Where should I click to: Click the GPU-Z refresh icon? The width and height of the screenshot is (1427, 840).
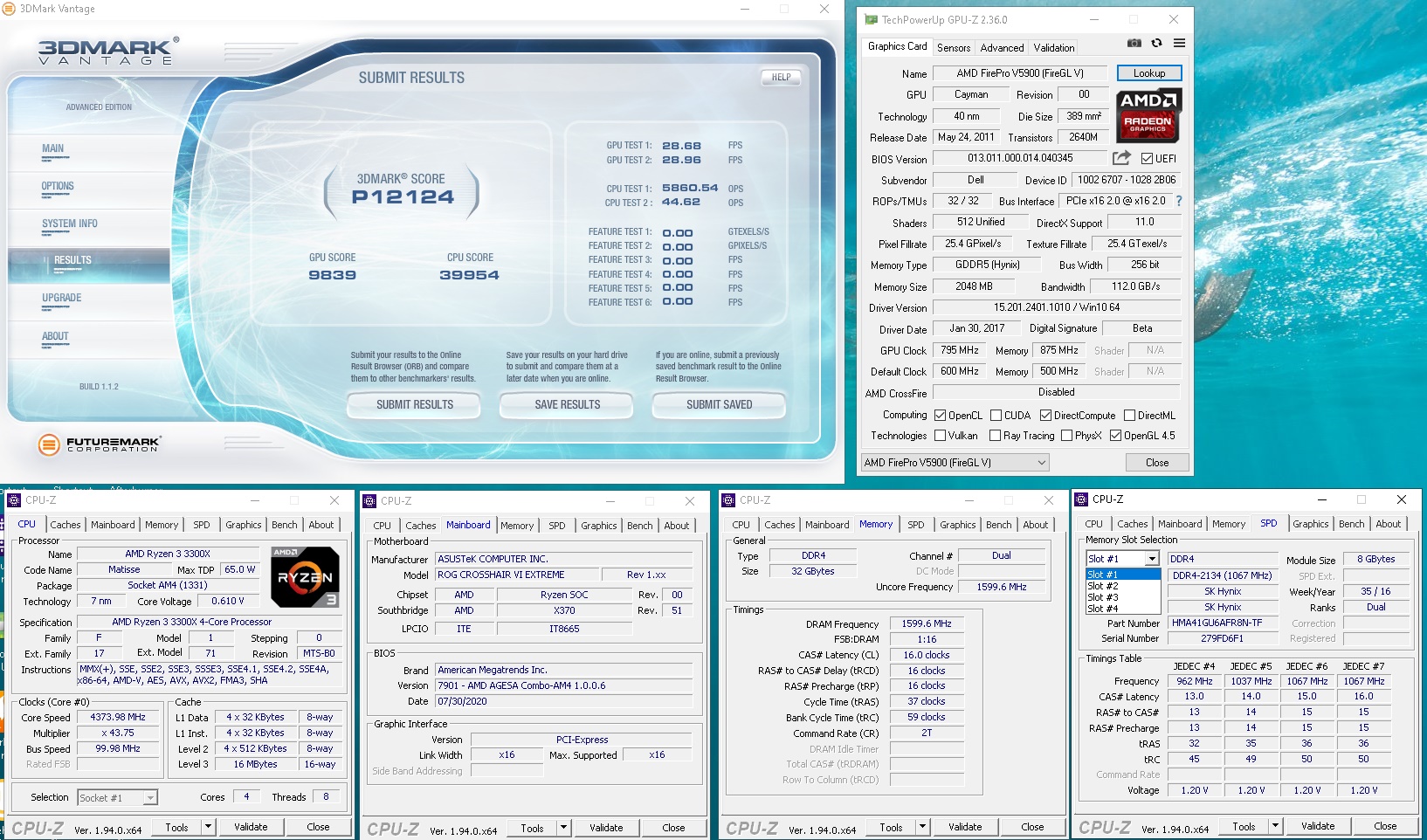[x=1156, y=43]
